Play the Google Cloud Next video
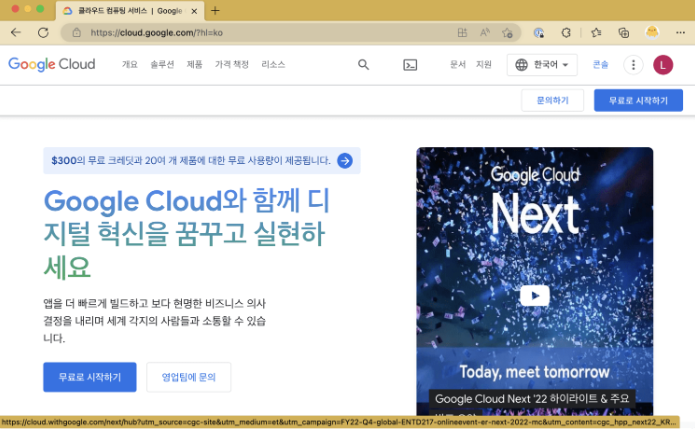Screen dimensions: 695x431 click(535, 295)
